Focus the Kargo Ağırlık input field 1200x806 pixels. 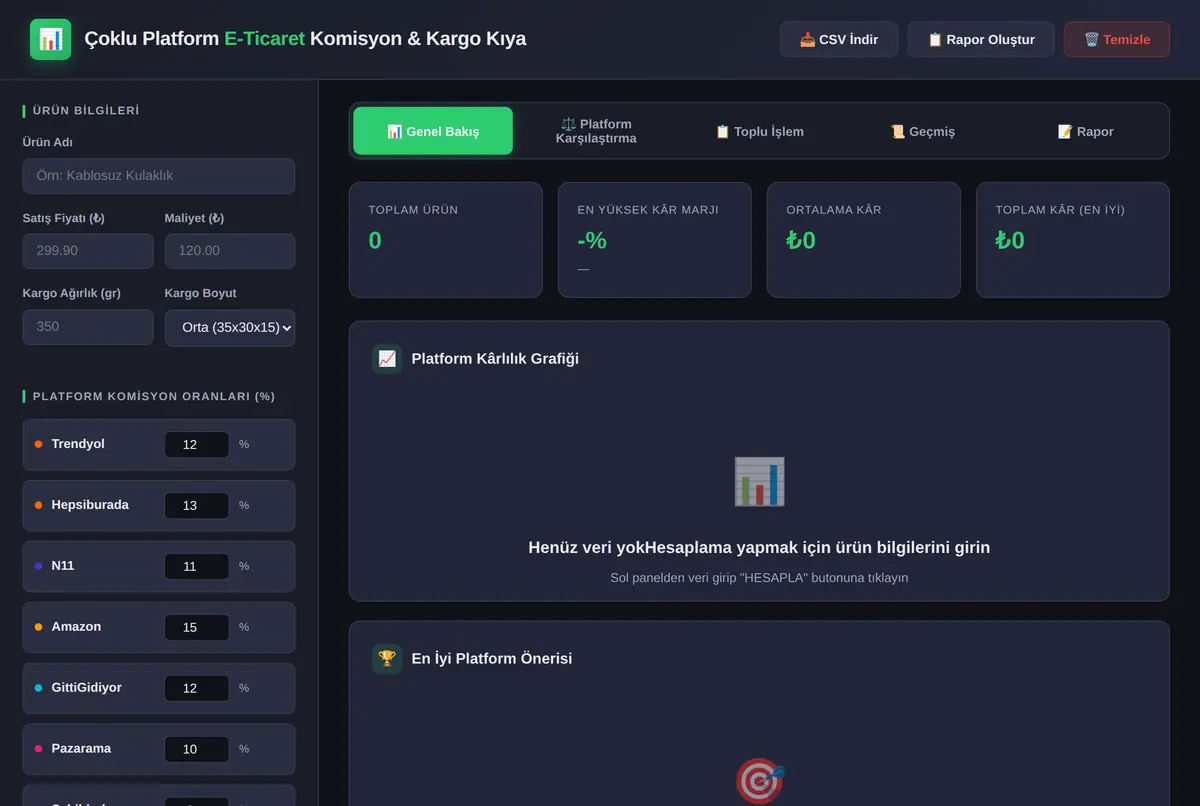pos(88,327)
